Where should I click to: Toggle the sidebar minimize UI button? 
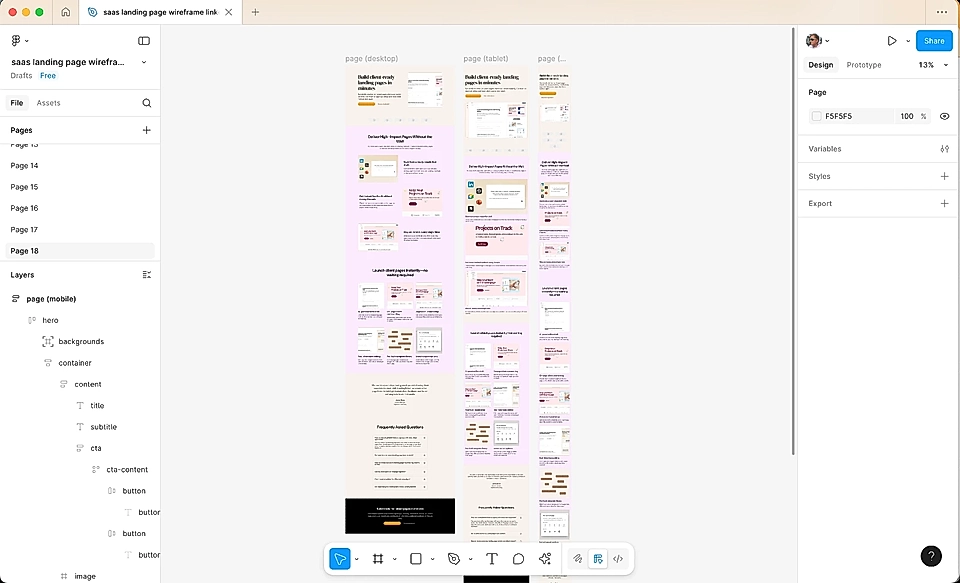click(144, 41)
